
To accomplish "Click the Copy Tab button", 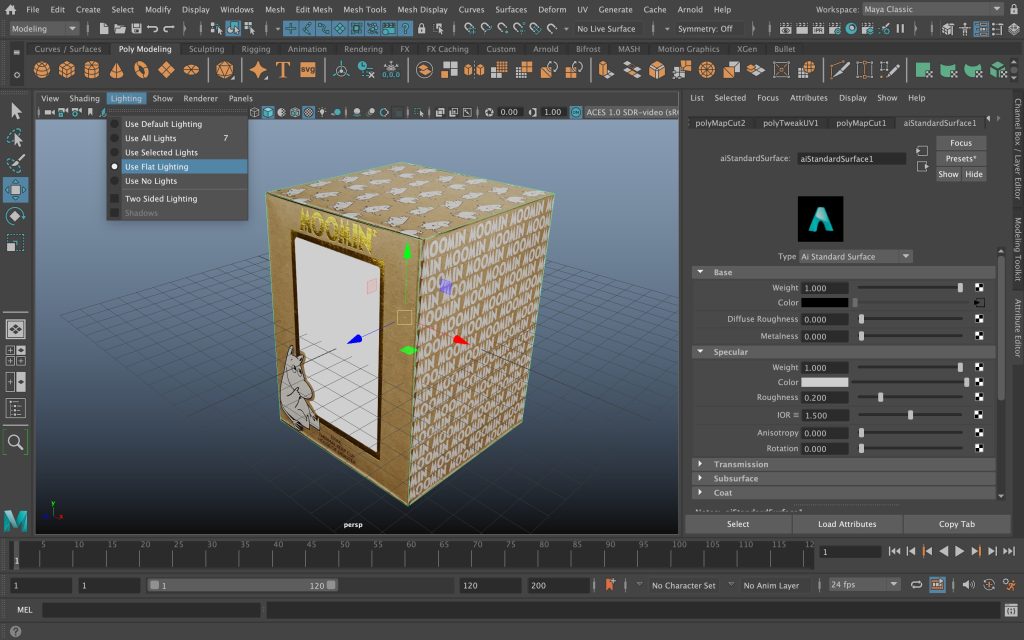I will pos(957,524).
